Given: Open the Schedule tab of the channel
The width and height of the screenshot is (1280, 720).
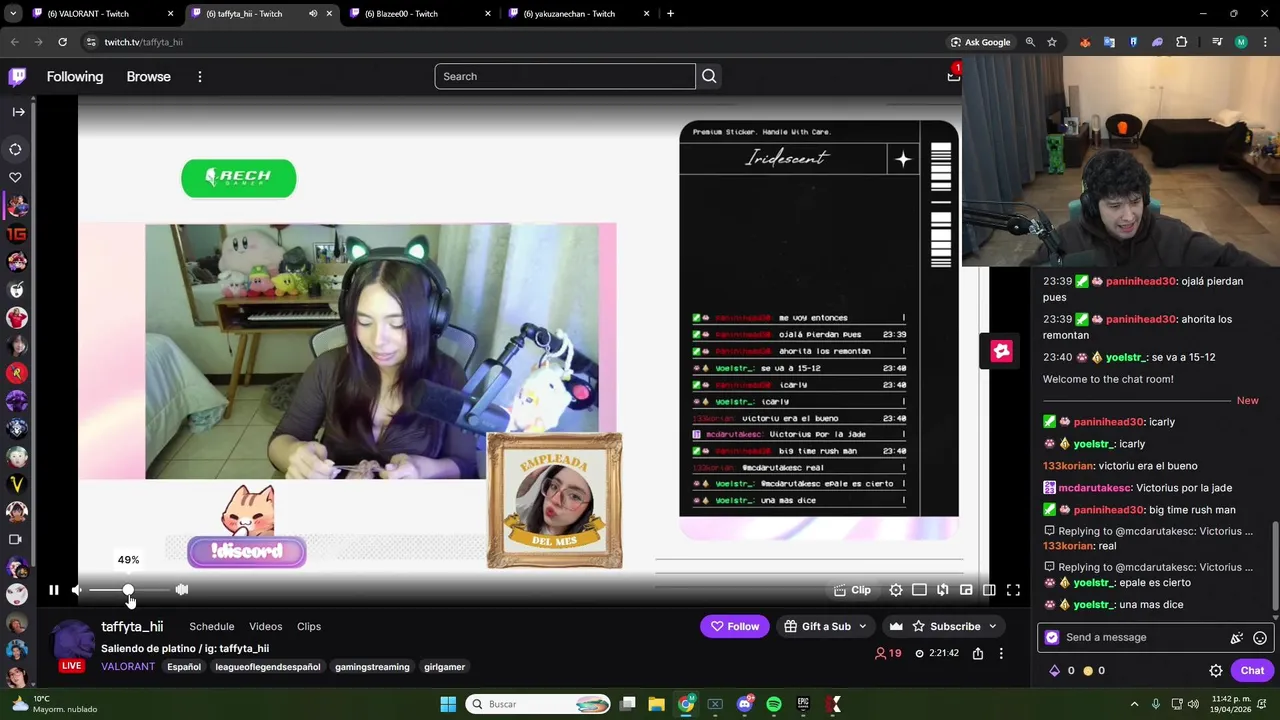Looking at the screenshot, I should pos(212,626).
